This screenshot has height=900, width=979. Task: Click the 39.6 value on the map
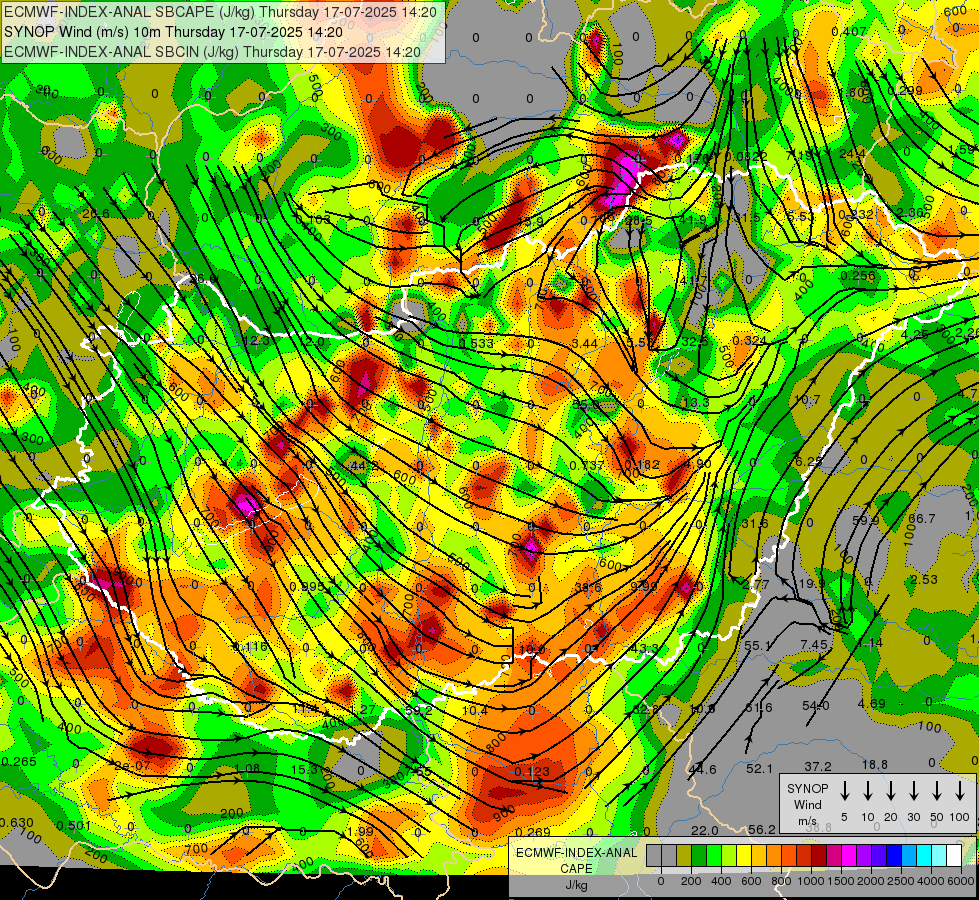tap(588, 587)
